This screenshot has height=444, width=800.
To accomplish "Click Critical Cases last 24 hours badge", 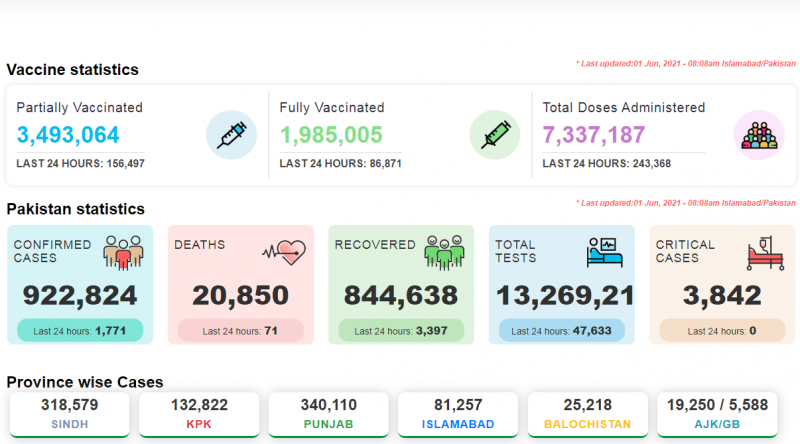I will (722, 330).
